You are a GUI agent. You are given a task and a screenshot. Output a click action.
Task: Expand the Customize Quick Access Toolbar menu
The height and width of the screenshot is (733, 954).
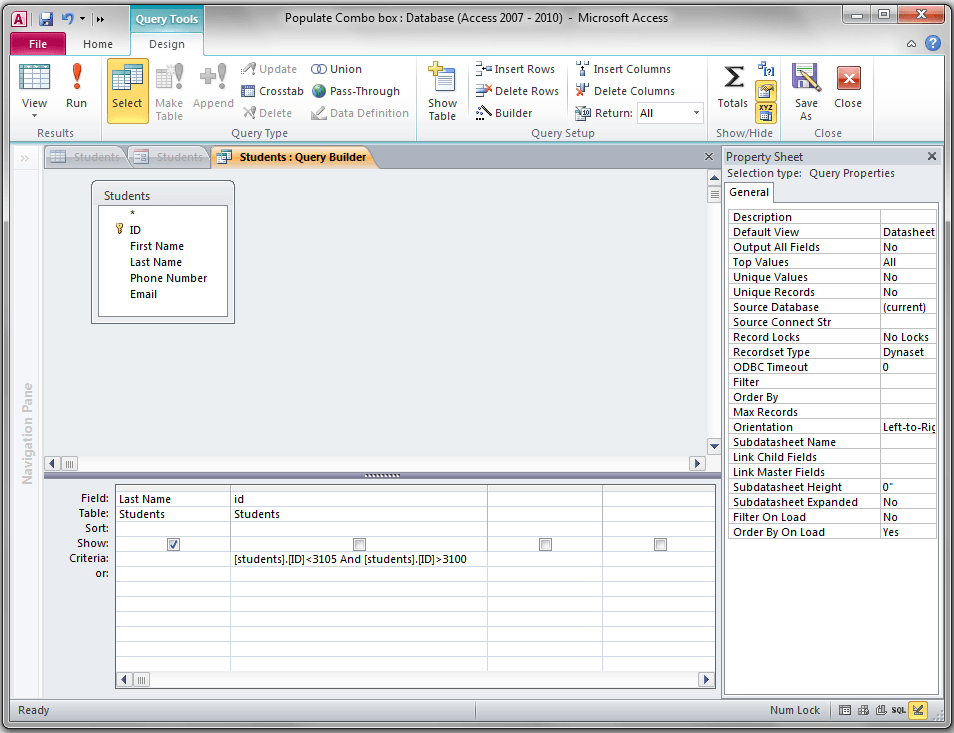100,19
